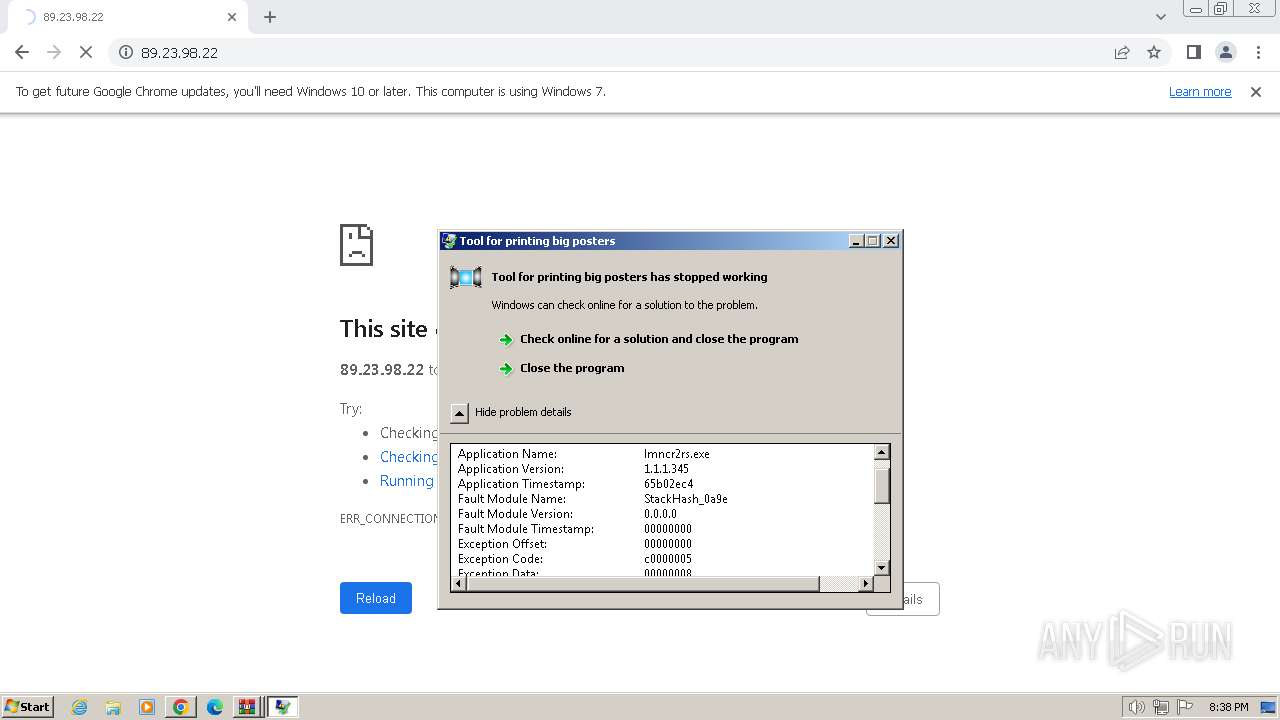Select Application Timestamp 65b02ec4
This screenshot has height=720, width=1280.
coord(669,484)
